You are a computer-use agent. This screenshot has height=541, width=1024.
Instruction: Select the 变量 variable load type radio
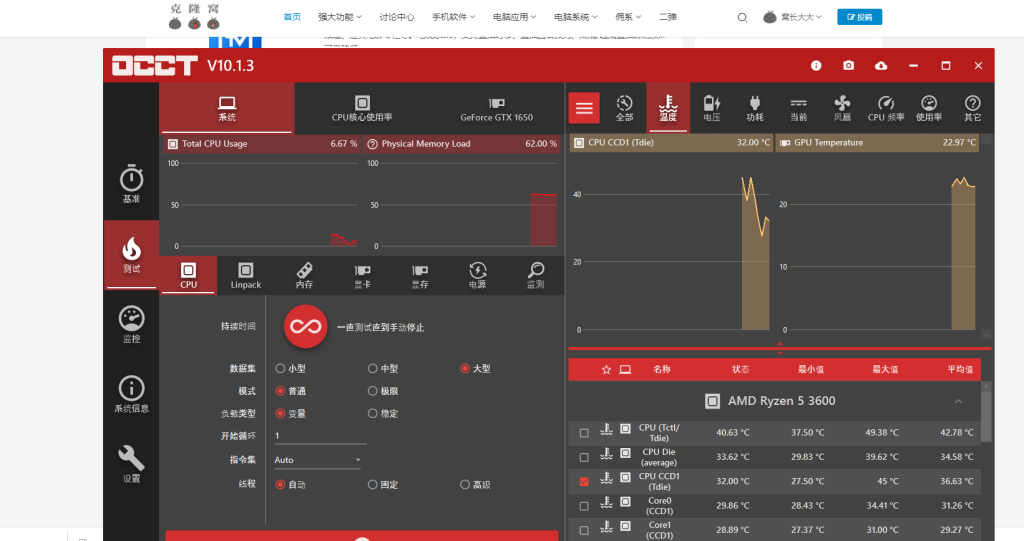[280, 413]
